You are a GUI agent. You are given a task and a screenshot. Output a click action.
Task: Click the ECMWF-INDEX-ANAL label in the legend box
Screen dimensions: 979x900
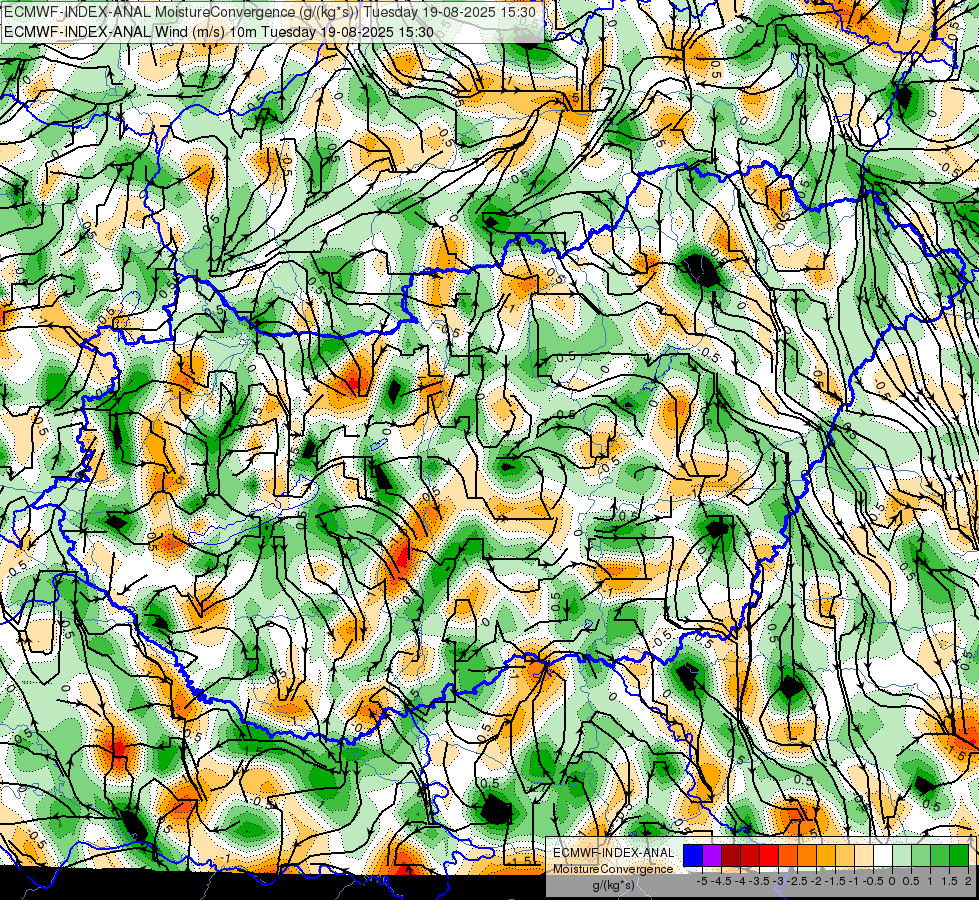coord(614,853)
